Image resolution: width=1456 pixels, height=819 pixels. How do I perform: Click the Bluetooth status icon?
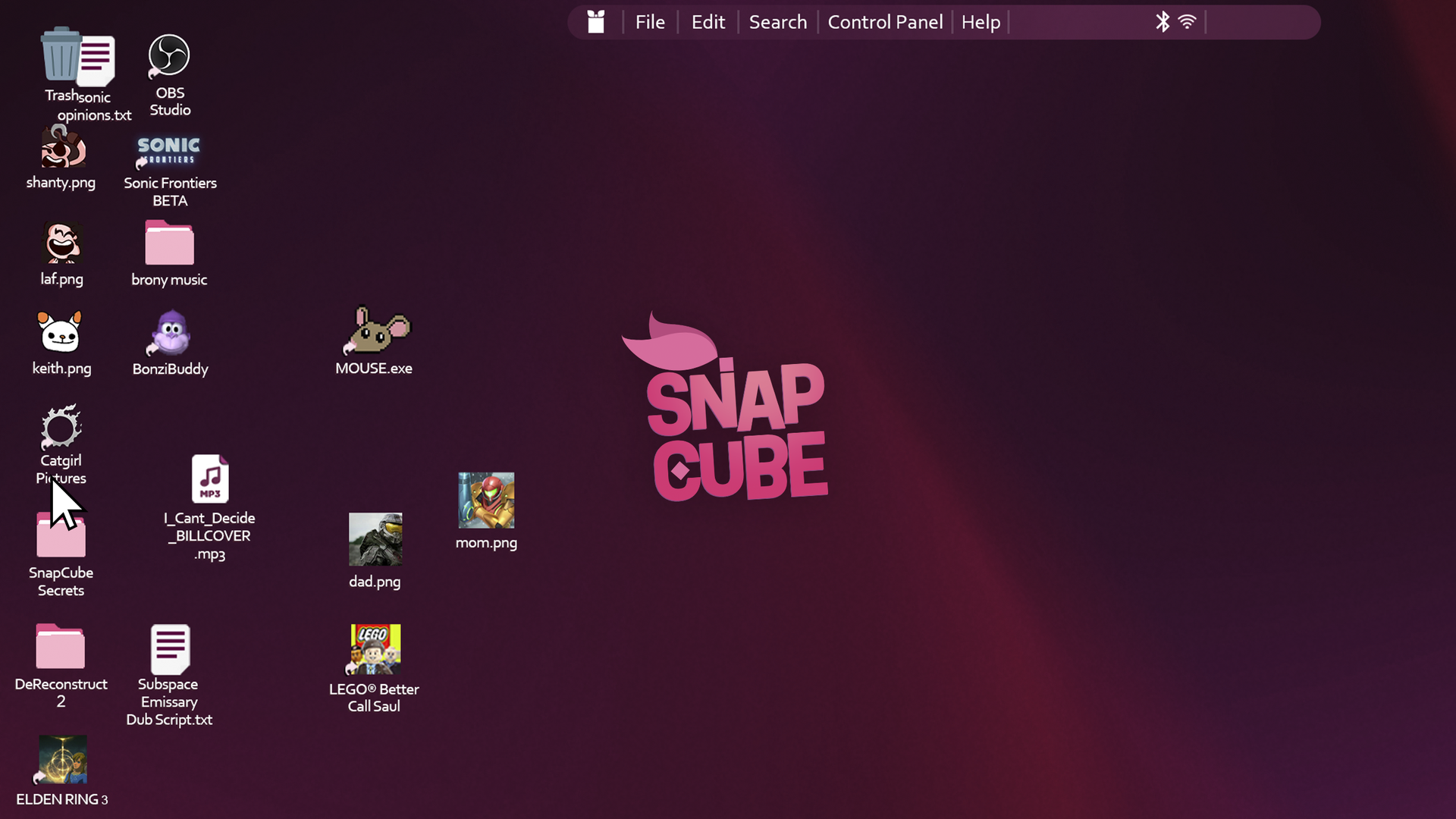1163,22
